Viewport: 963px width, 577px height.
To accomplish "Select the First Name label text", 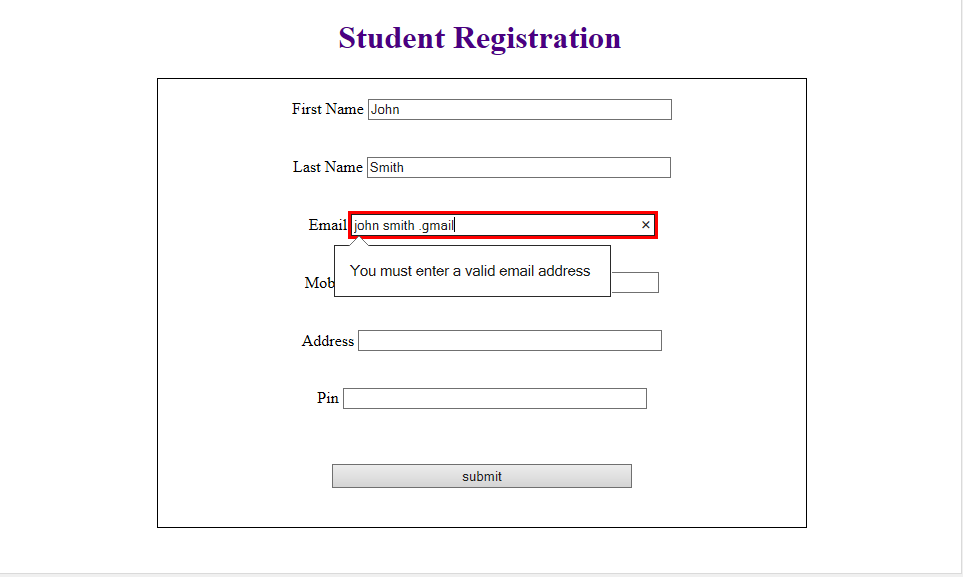I will point(327,109).
